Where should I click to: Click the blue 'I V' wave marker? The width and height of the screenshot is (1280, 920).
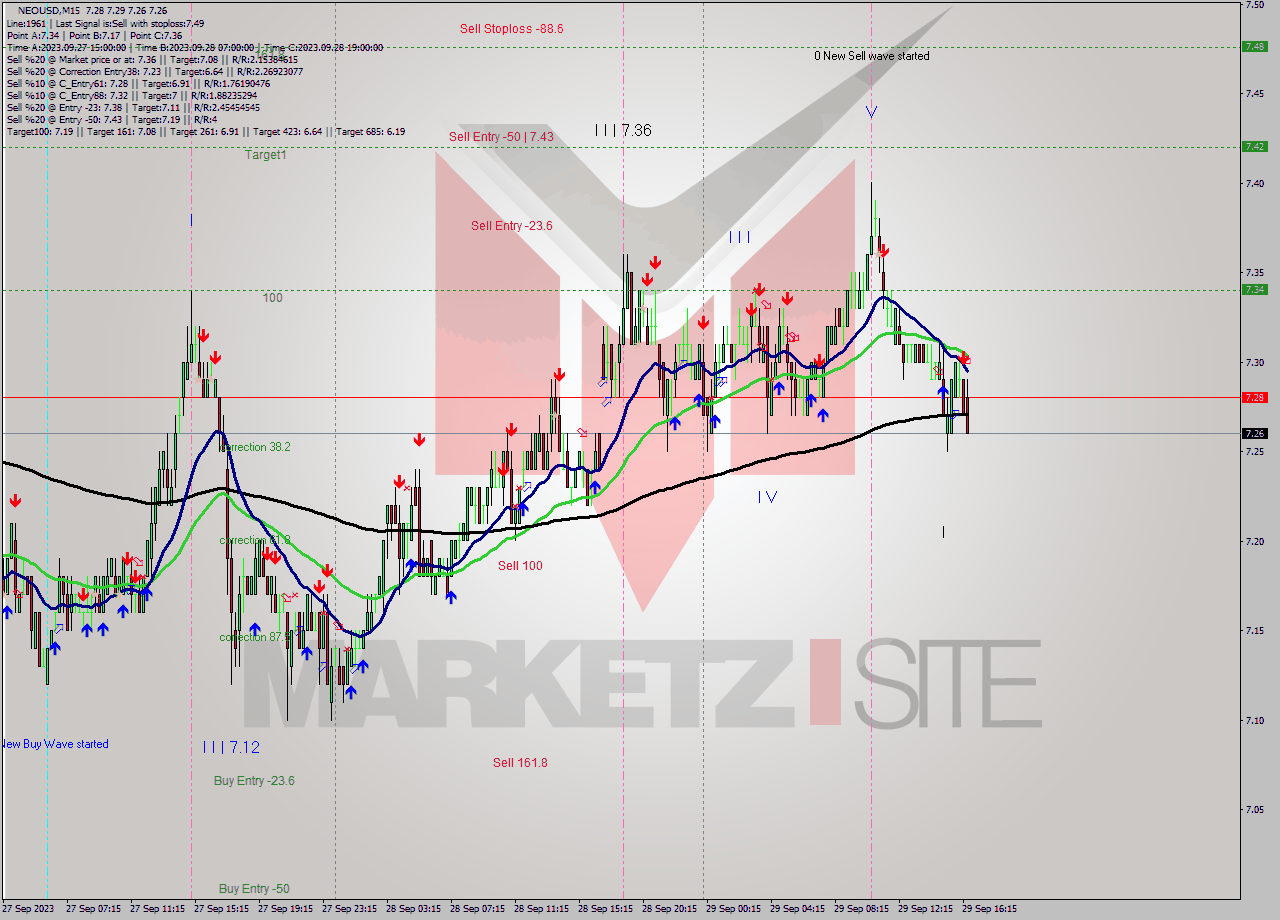[x=767, y=496]
